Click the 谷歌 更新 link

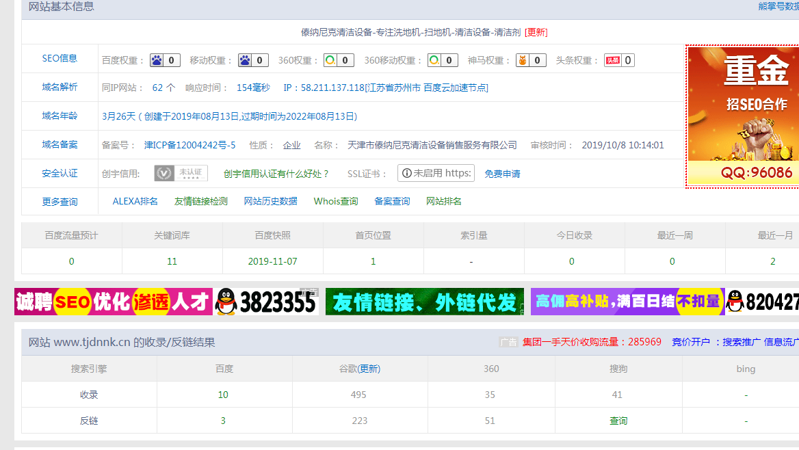point(369,369)
